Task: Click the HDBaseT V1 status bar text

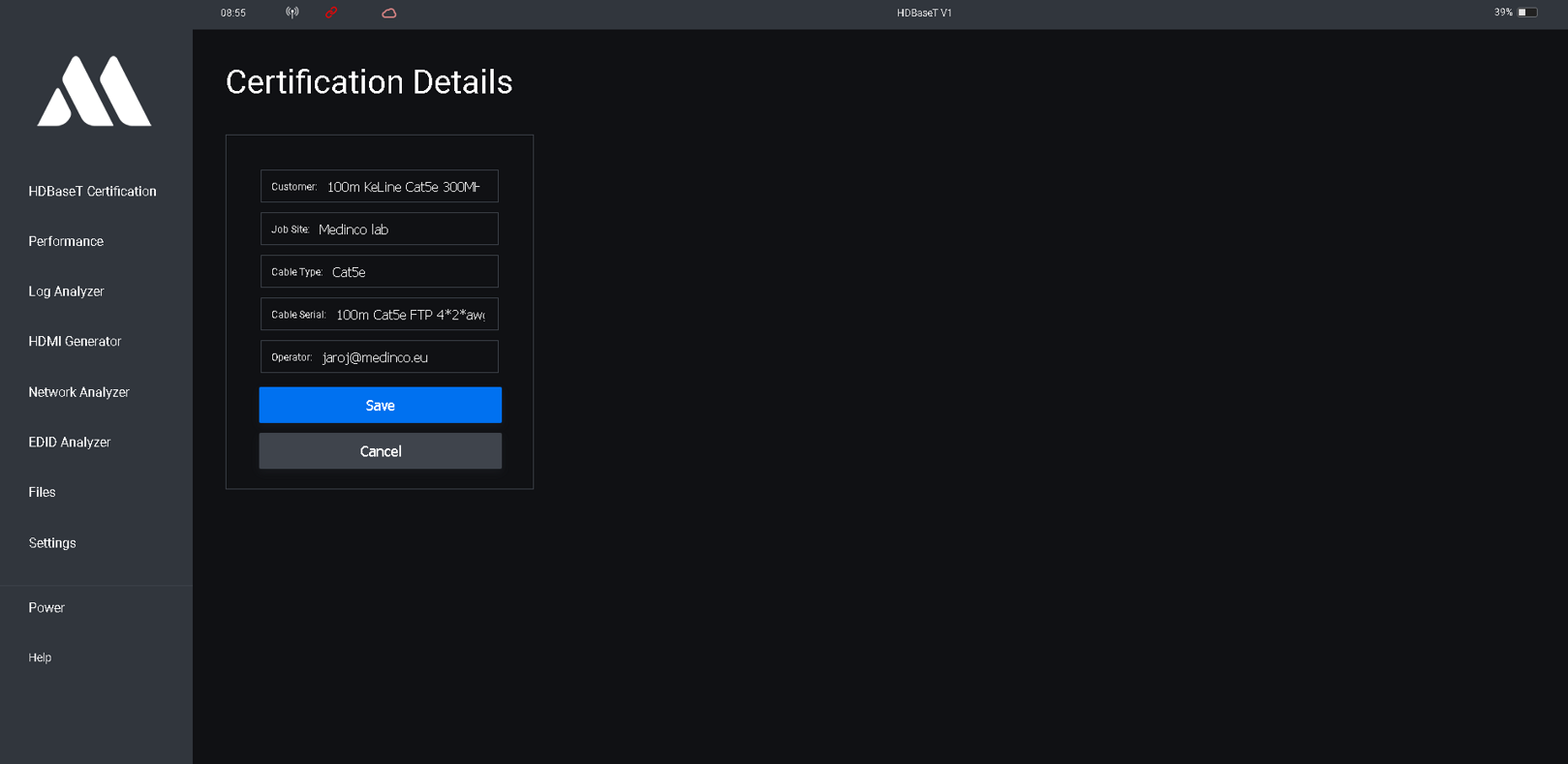Action: point(924,13)
